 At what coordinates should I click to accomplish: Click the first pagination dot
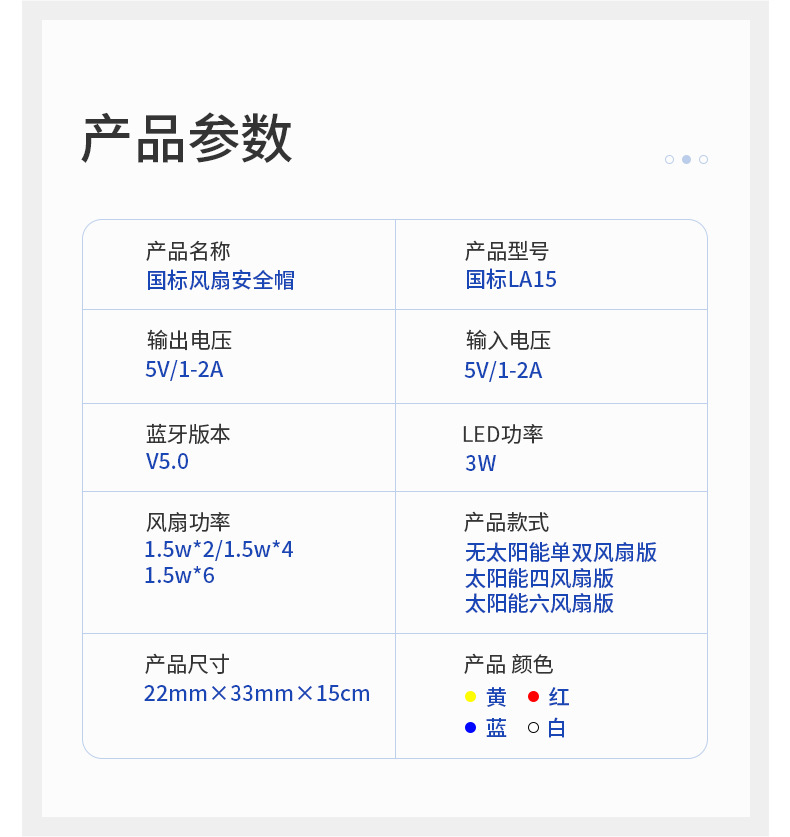(x=669, y=159)
